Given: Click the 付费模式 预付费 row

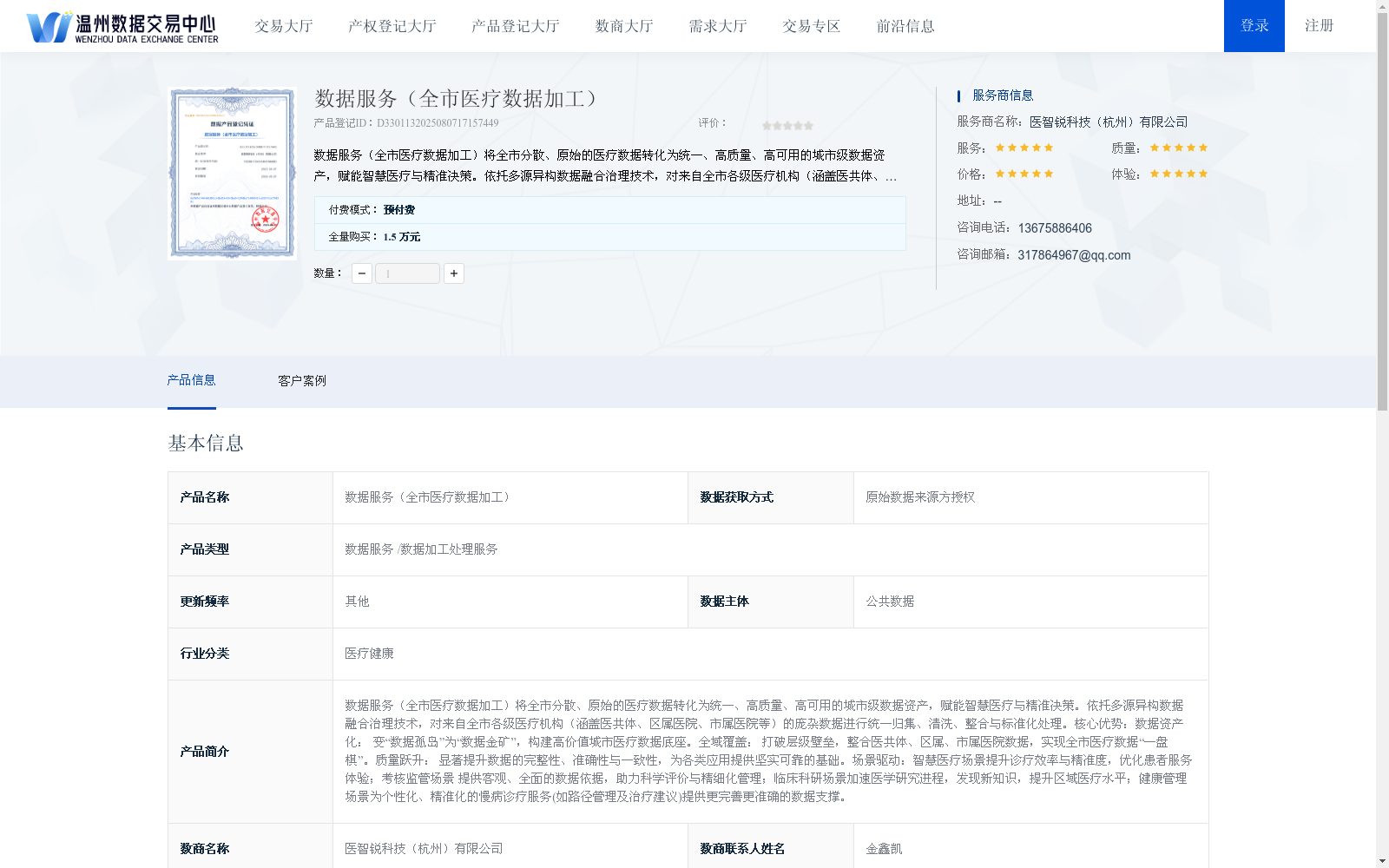Looking at the screenshot, I should 610,210.
